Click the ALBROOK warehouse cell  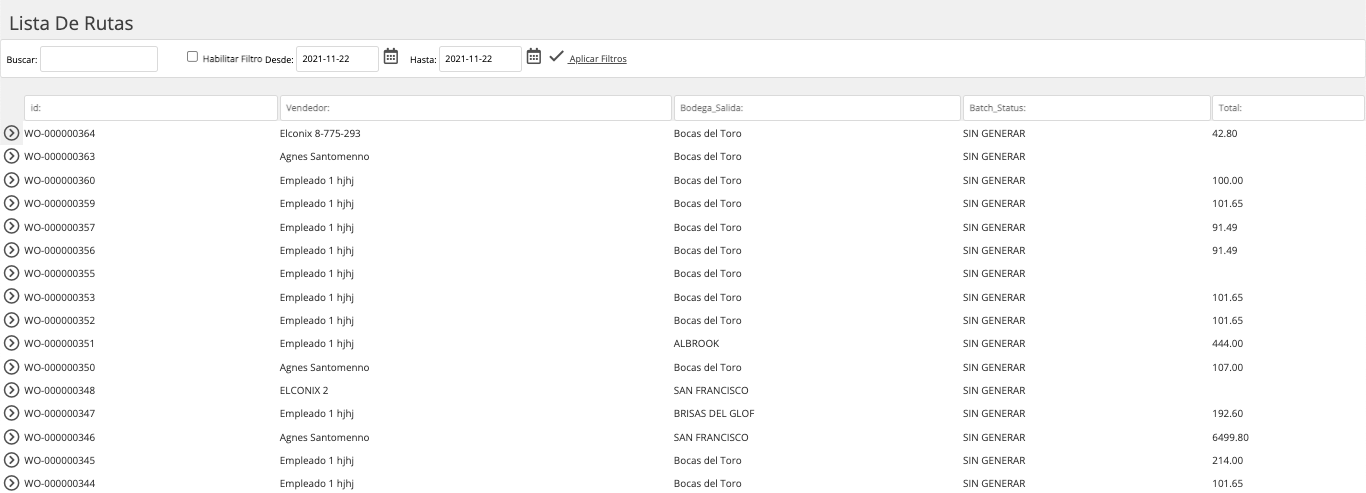pos(696,343)
